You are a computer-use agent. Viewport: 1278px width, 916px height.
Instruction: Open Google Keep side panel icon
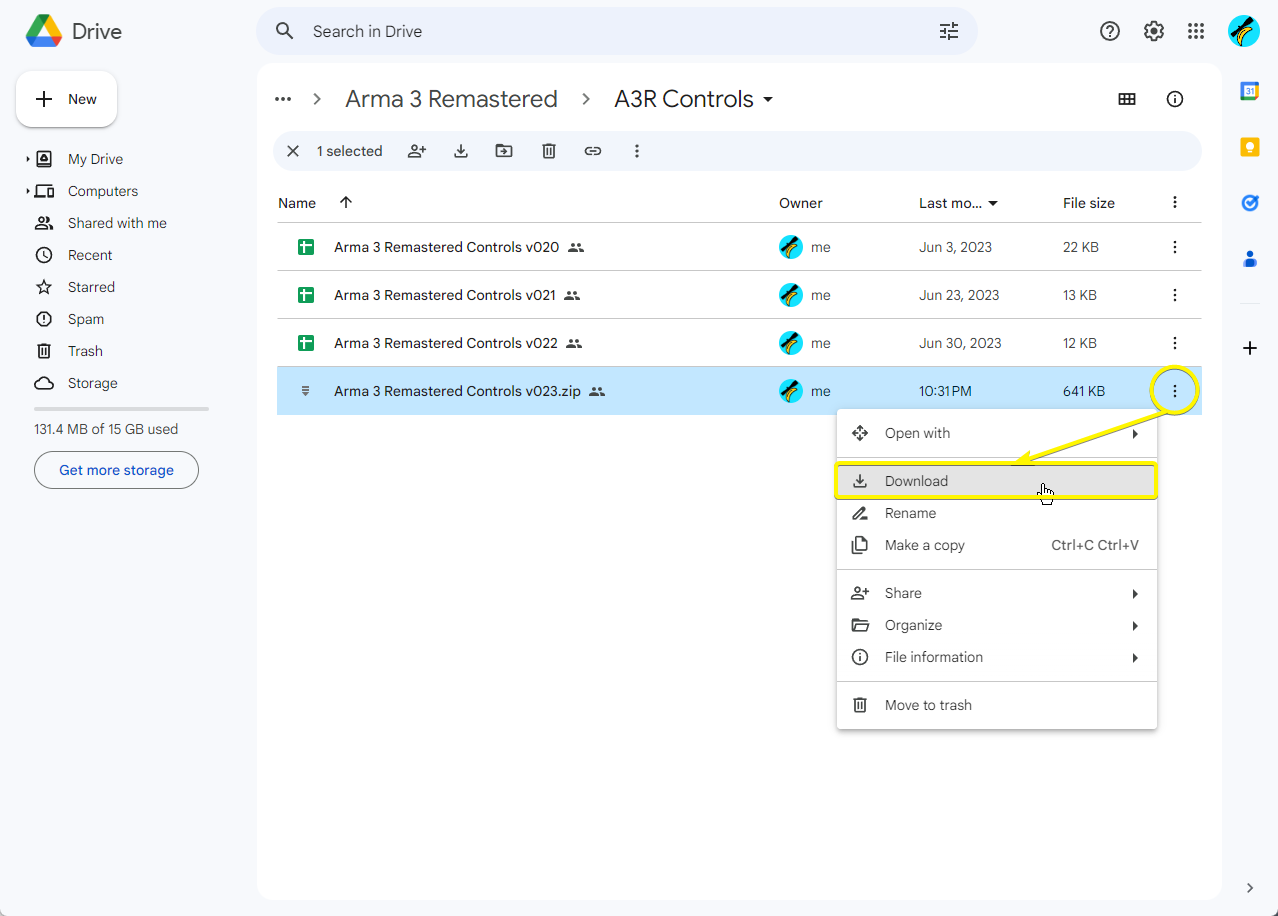[x=1250, y=147]
